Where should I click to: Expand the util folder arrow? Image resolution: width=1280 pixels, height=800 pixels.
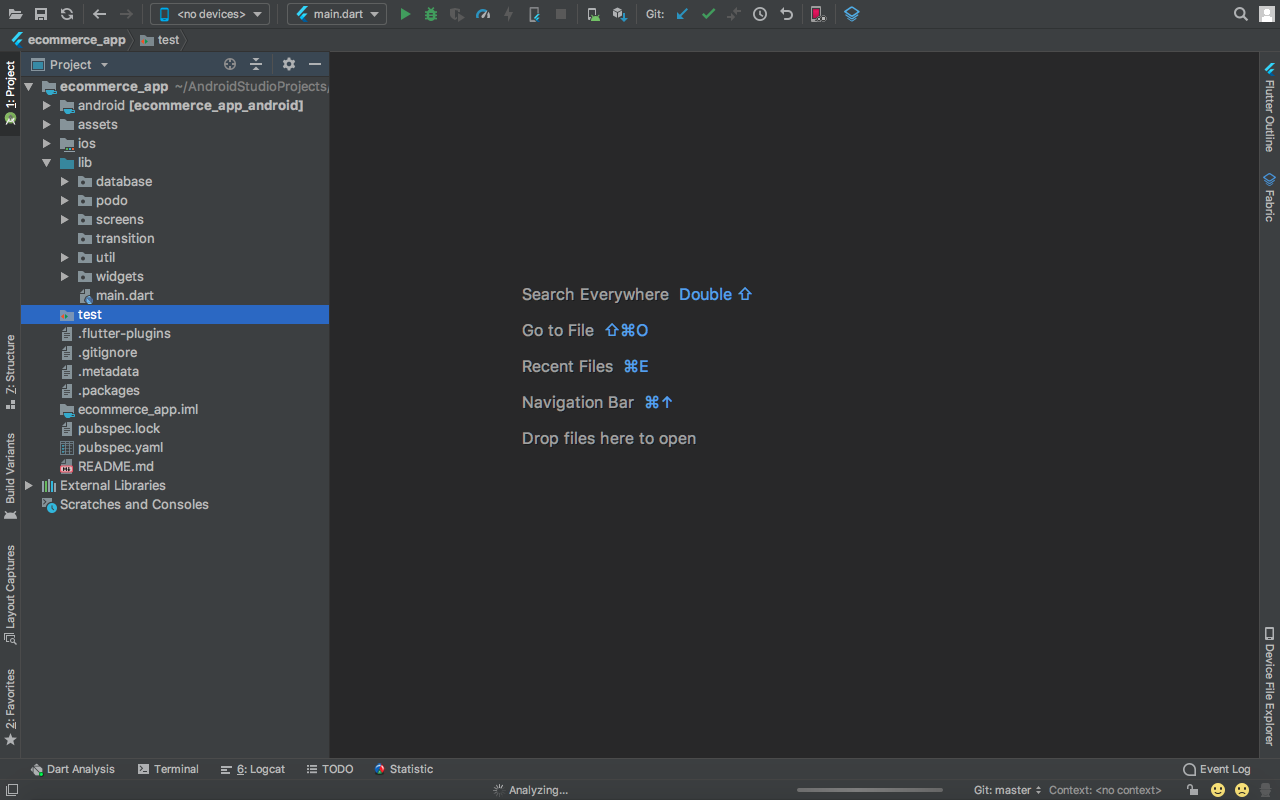[65, 257]
